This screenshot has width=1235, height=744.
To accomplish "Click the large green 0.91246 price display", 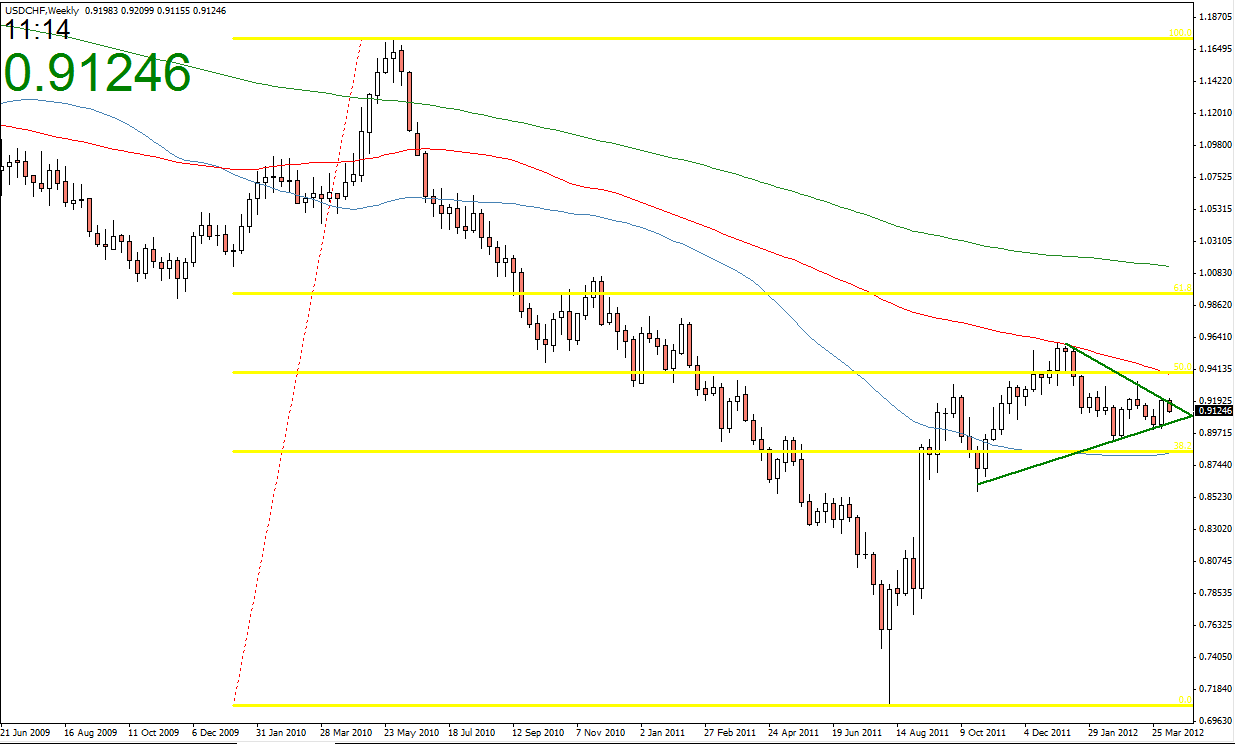I will coord(97,73).
